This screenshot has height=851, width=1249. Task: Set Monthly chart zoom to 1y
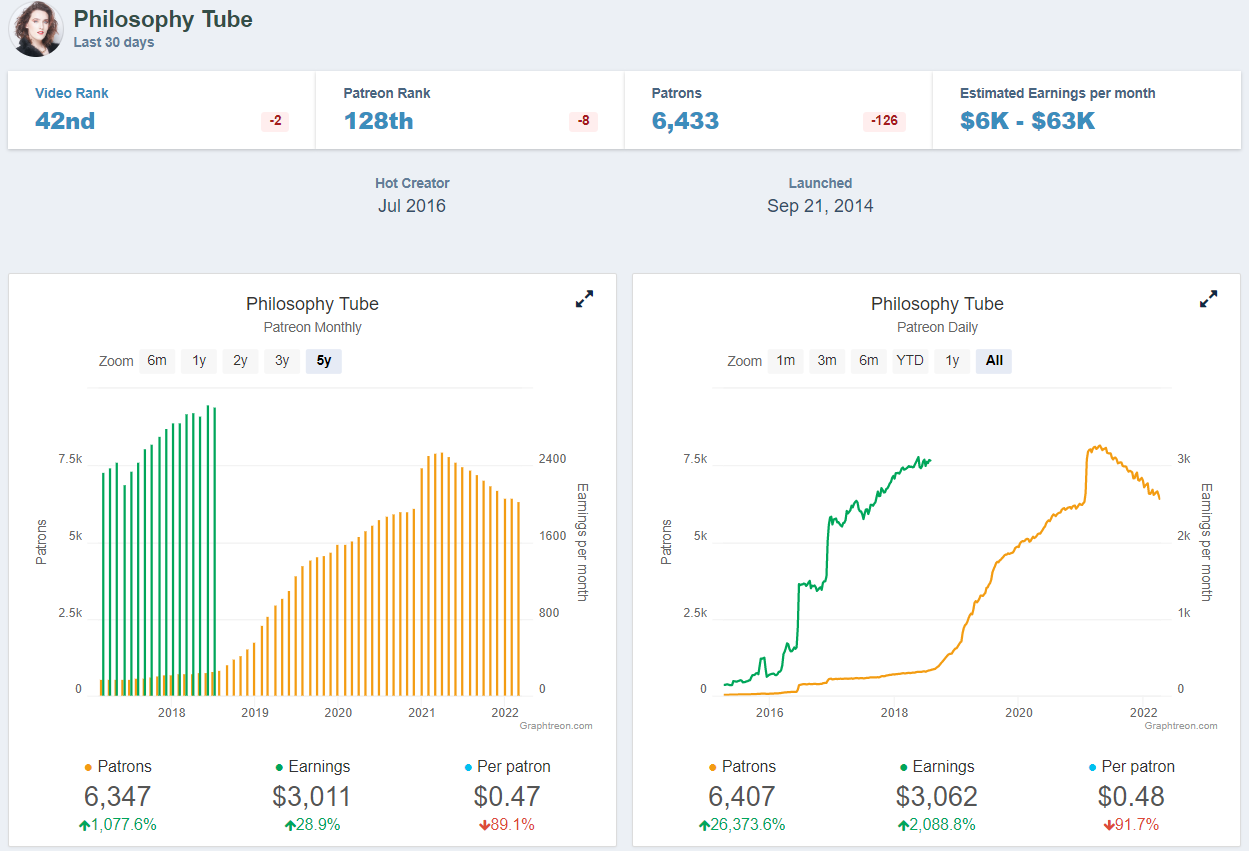point(199,361)
